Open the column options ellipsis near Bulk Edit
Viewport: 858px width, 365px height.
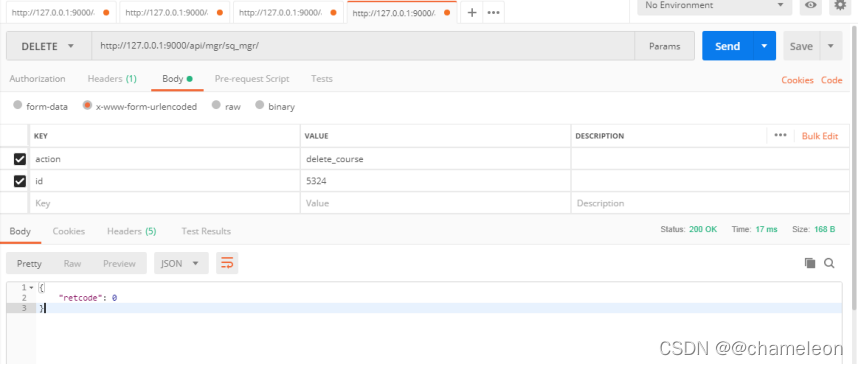coord(780,136)
